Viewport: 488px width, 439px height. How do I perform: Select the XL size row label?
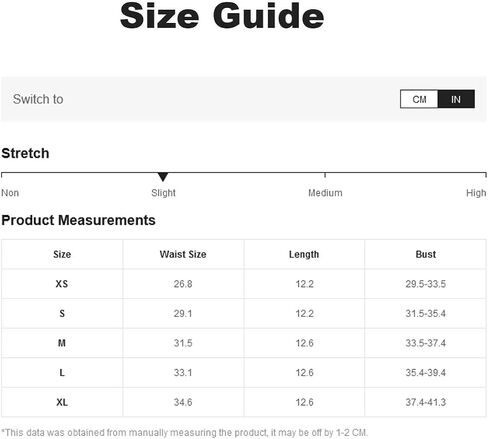pyautogui.click(x=62, y=402)
